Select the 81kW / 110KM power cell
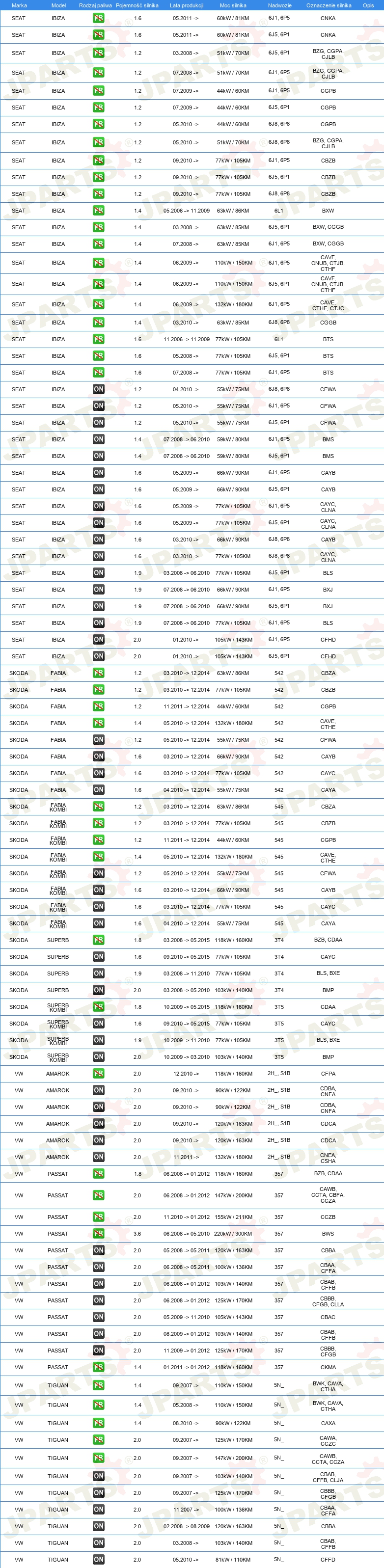The image size is (384, 1568). (233, 1560)
